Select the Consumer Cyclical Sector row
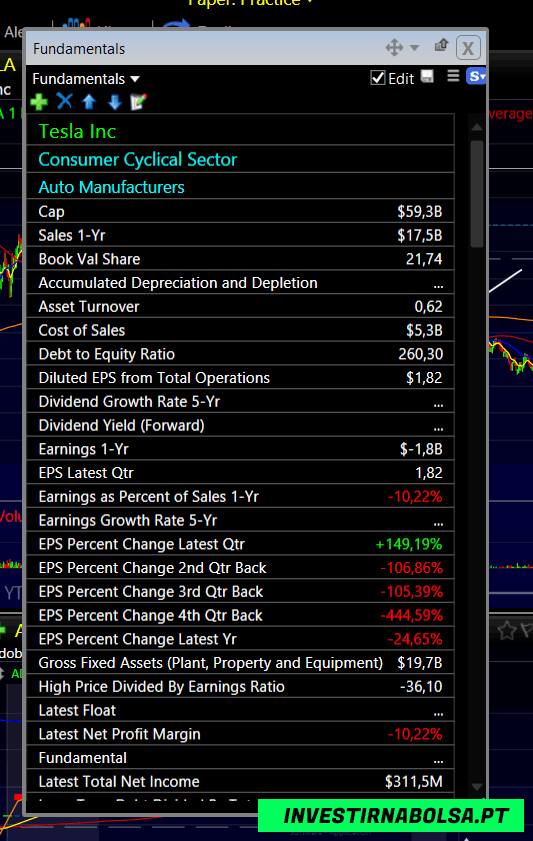The width and height of the screenshot is (533, 841). 240,159
